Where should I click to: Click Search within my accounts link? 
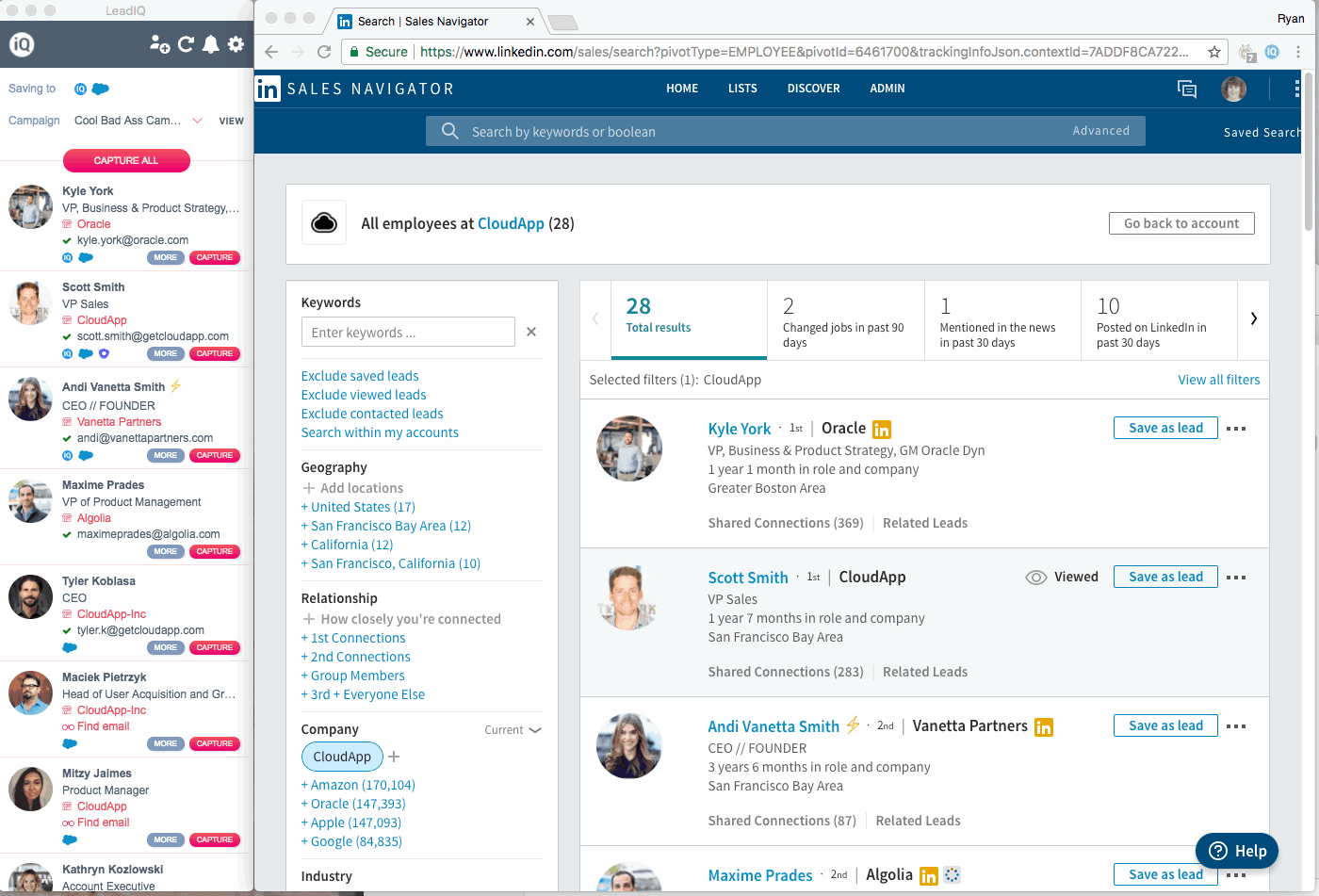380,432
